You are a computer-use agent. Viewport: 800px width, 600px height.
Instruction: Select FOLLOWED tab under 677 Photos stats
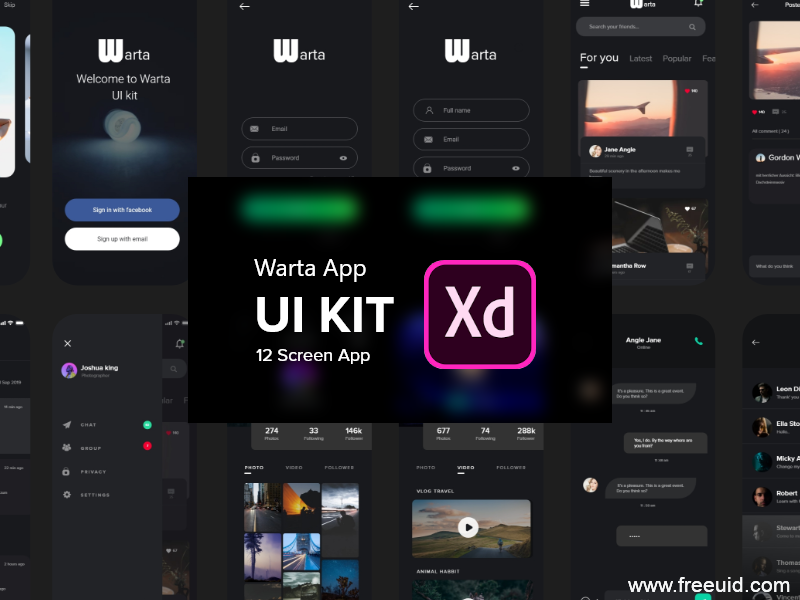point(511,467)
